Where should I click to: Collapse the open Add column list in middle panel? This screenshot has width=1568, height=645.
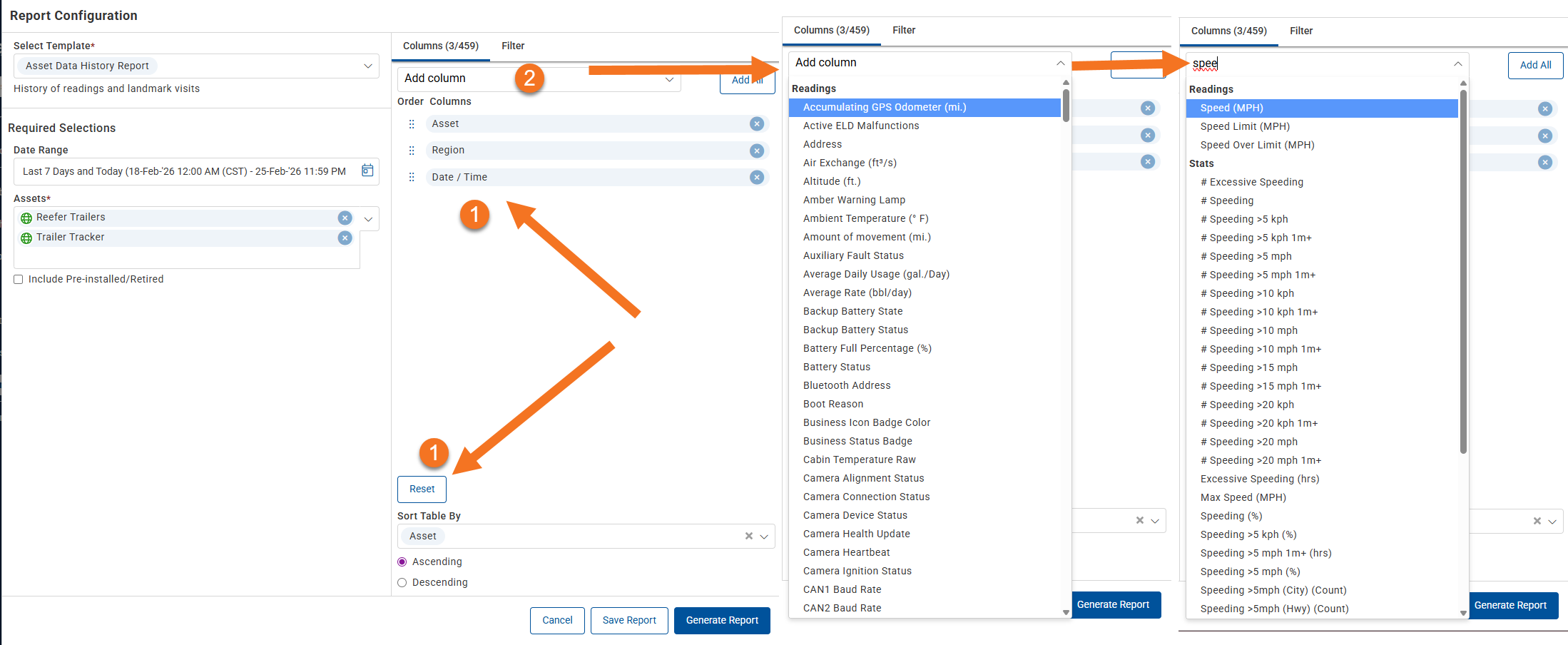1061,63
